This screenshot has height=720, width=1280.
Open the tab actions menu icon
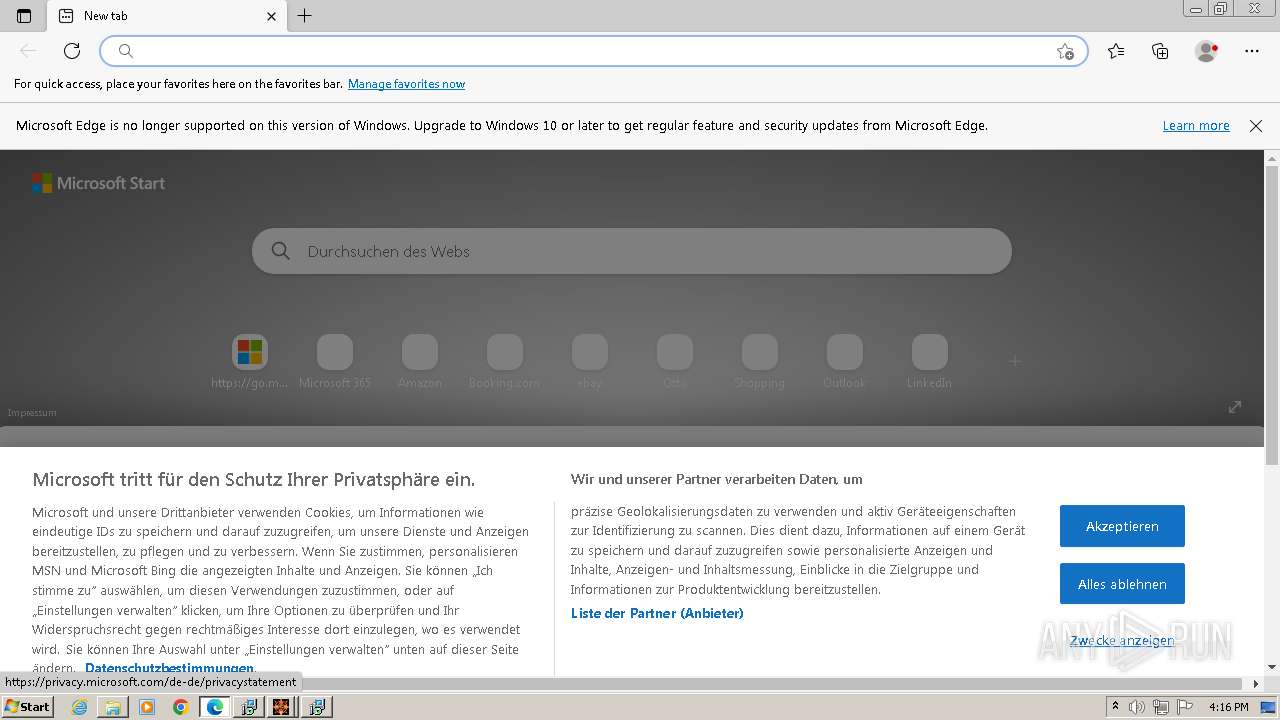pyautogui.click(x=24, y=16)
